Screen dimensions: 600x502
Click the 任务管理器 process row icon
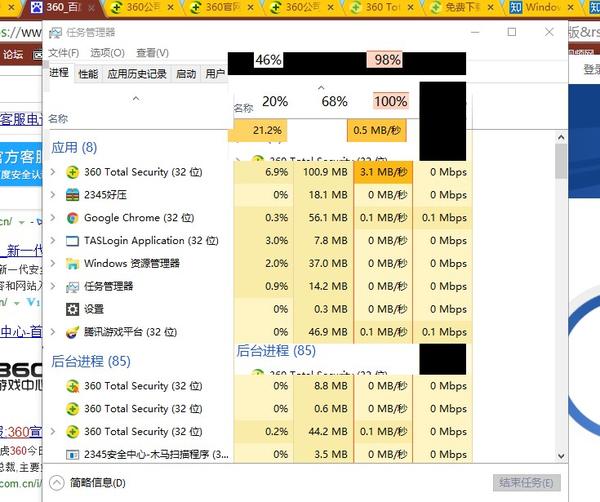coord(72,287)
